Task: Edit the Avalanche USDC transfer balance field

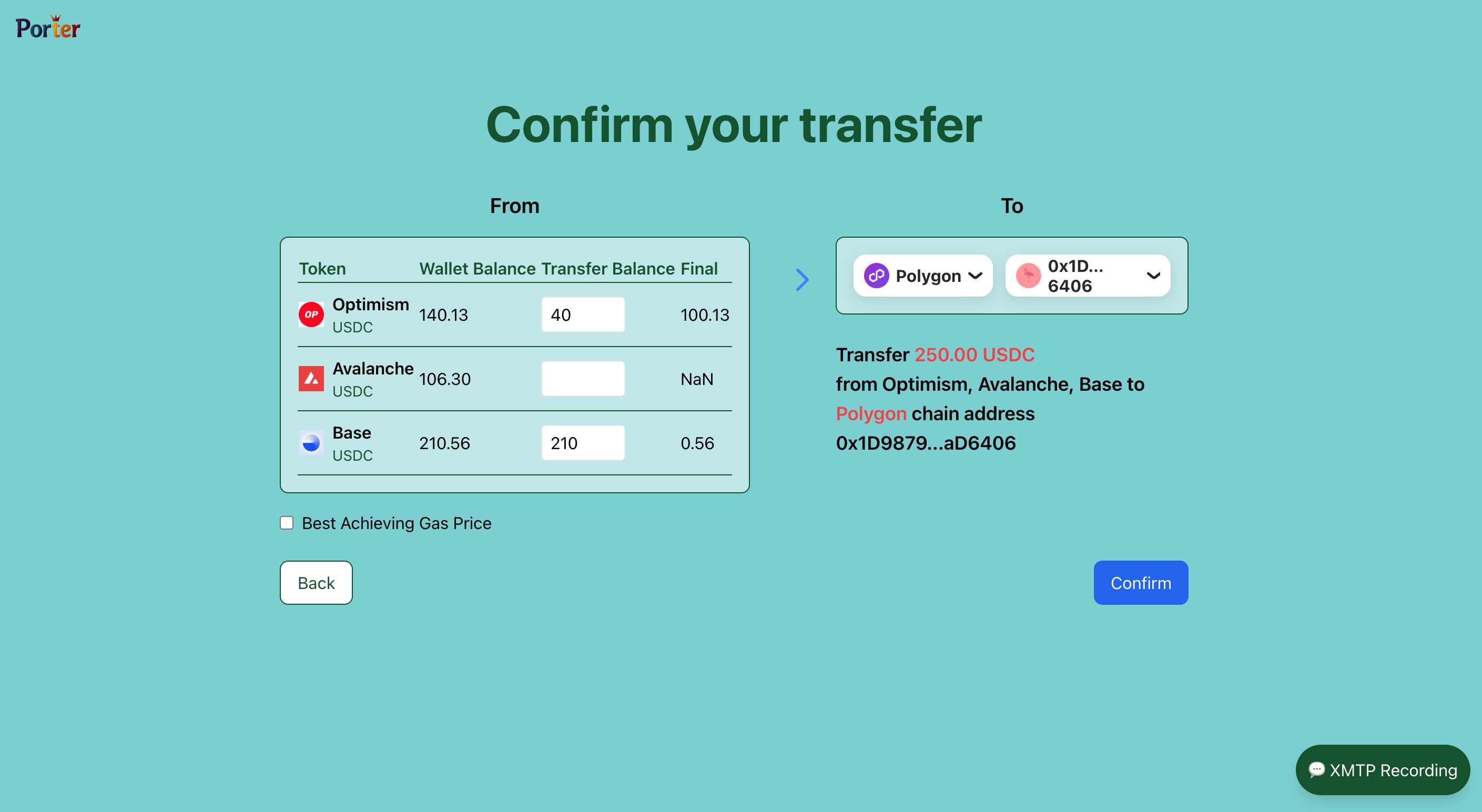Action: pos(584,378)
